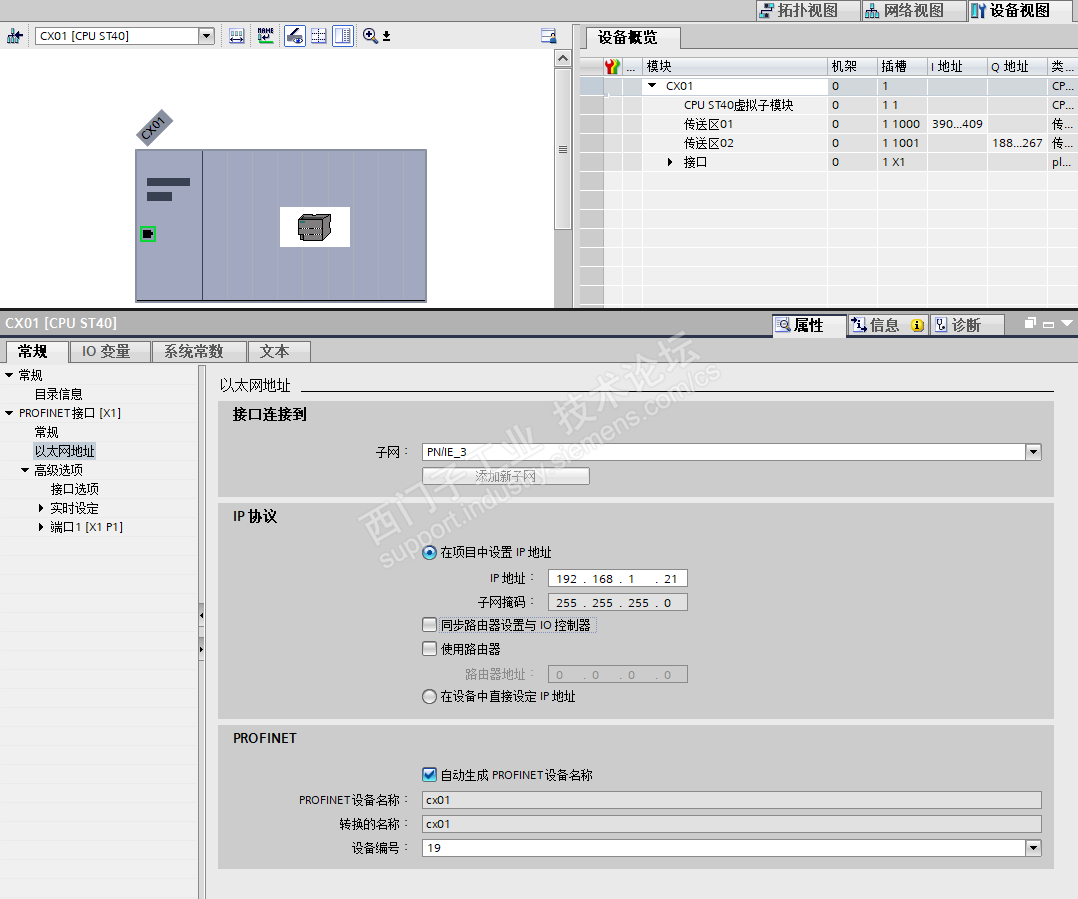Open the 属性 inspector tab
This screenshot has height=899, width=1078.
pyautogui.click(x=809, y=325)
